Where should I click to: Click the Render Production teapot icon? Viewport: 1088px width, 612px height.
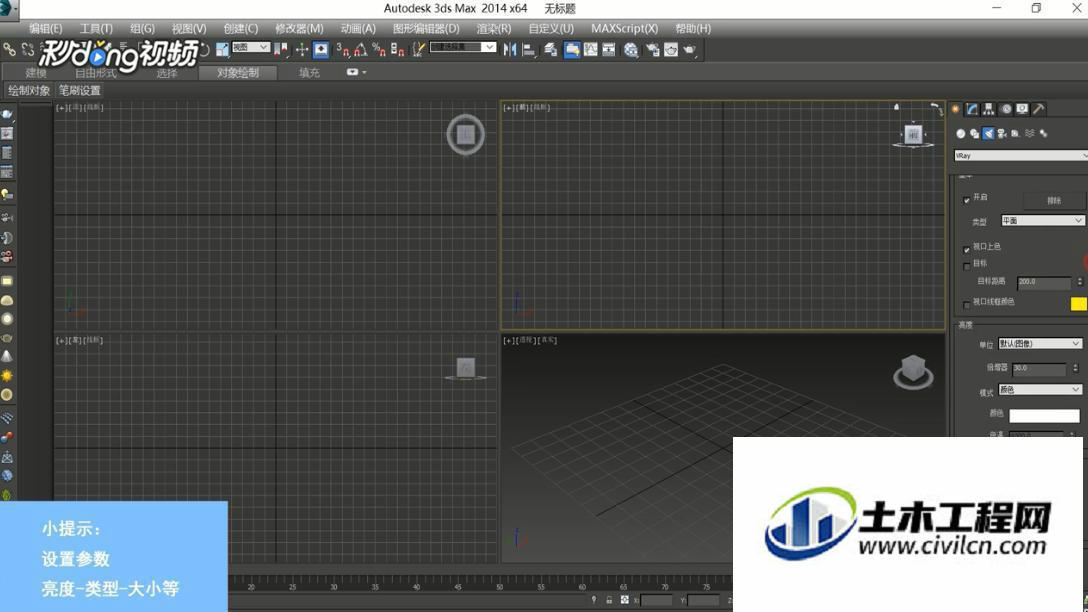[689, 49]
